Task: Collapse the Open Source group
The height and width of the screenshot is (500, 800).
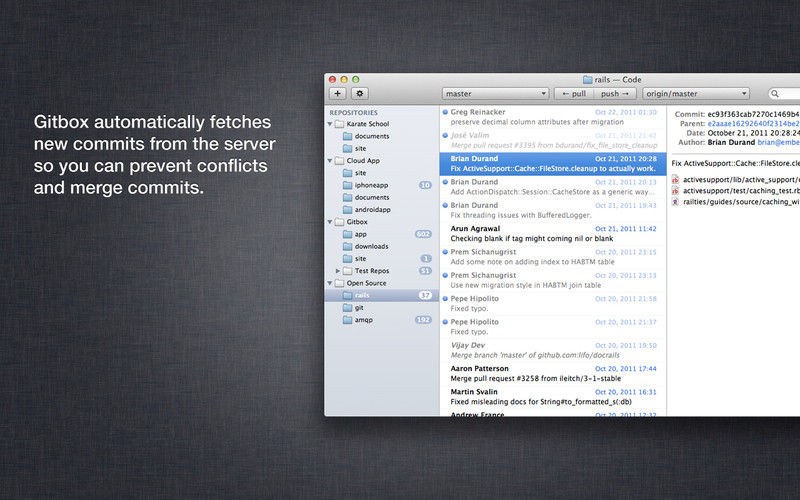Action: 330,283
